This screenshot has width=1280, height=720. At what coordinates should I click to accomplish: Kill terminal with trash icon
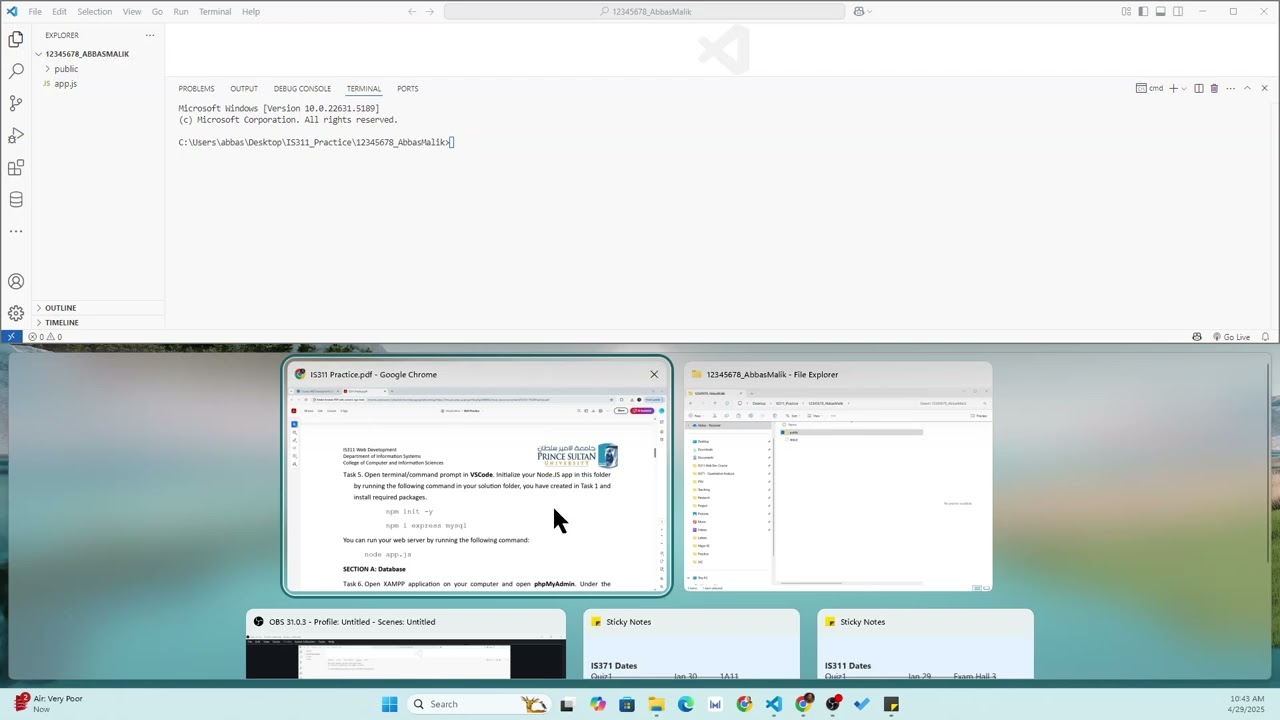(1214, 88)
